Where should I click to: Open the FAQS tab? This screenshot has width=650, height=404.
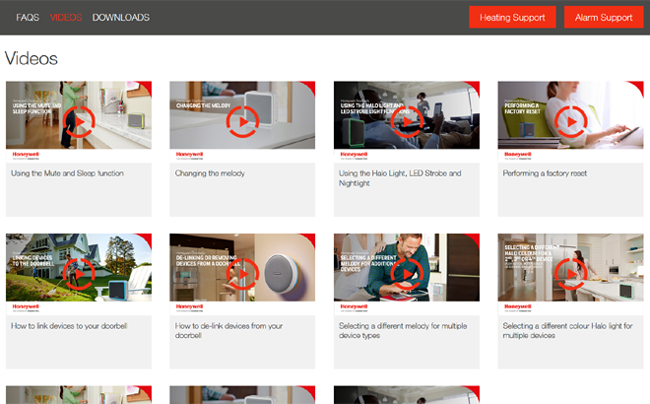27,17
